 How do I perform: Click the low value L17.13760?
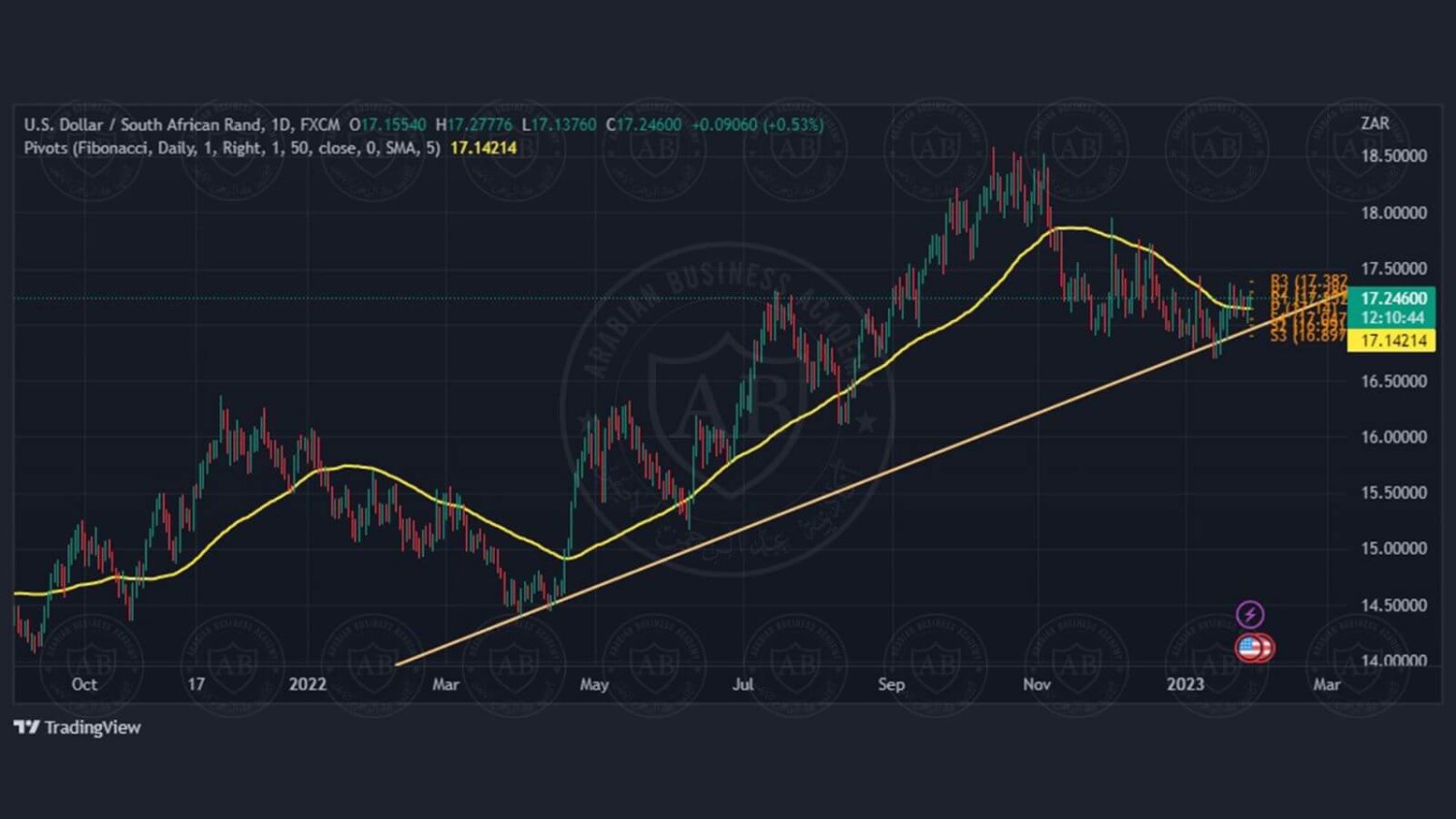pyautogui.click(x=559, y=124)
